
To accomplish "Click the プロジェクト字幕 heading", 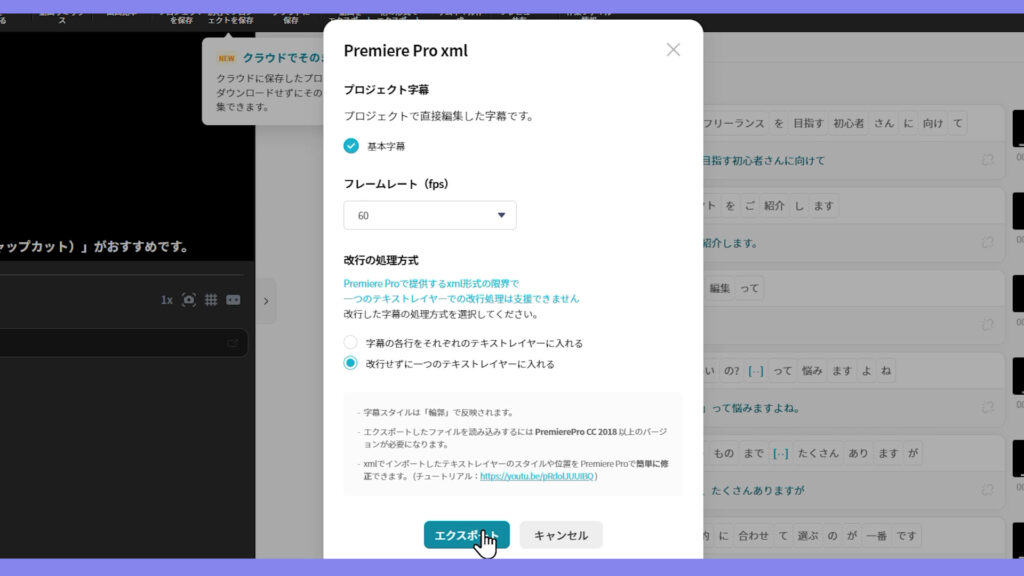I will [x=386, y=89].
